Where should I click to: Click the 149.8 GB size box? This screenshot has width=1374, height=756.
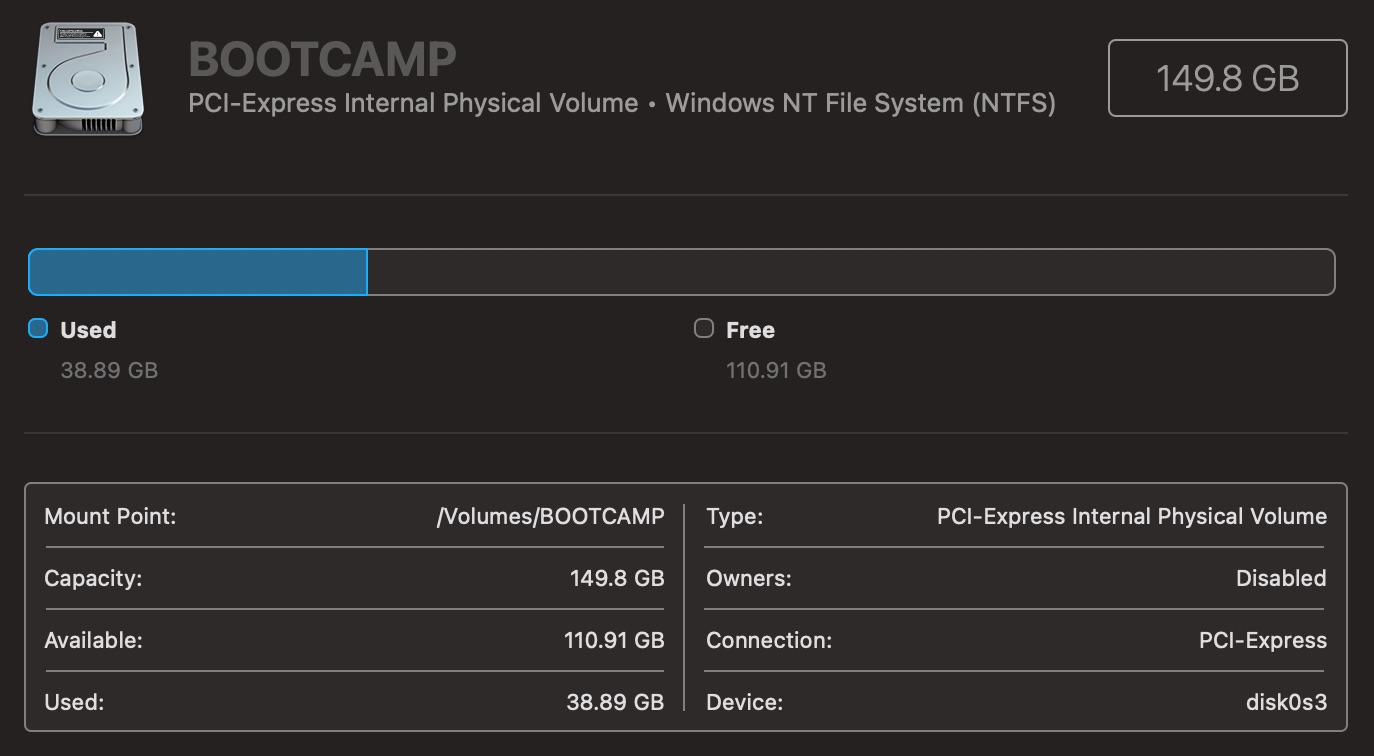click(x=1227, y=78)
